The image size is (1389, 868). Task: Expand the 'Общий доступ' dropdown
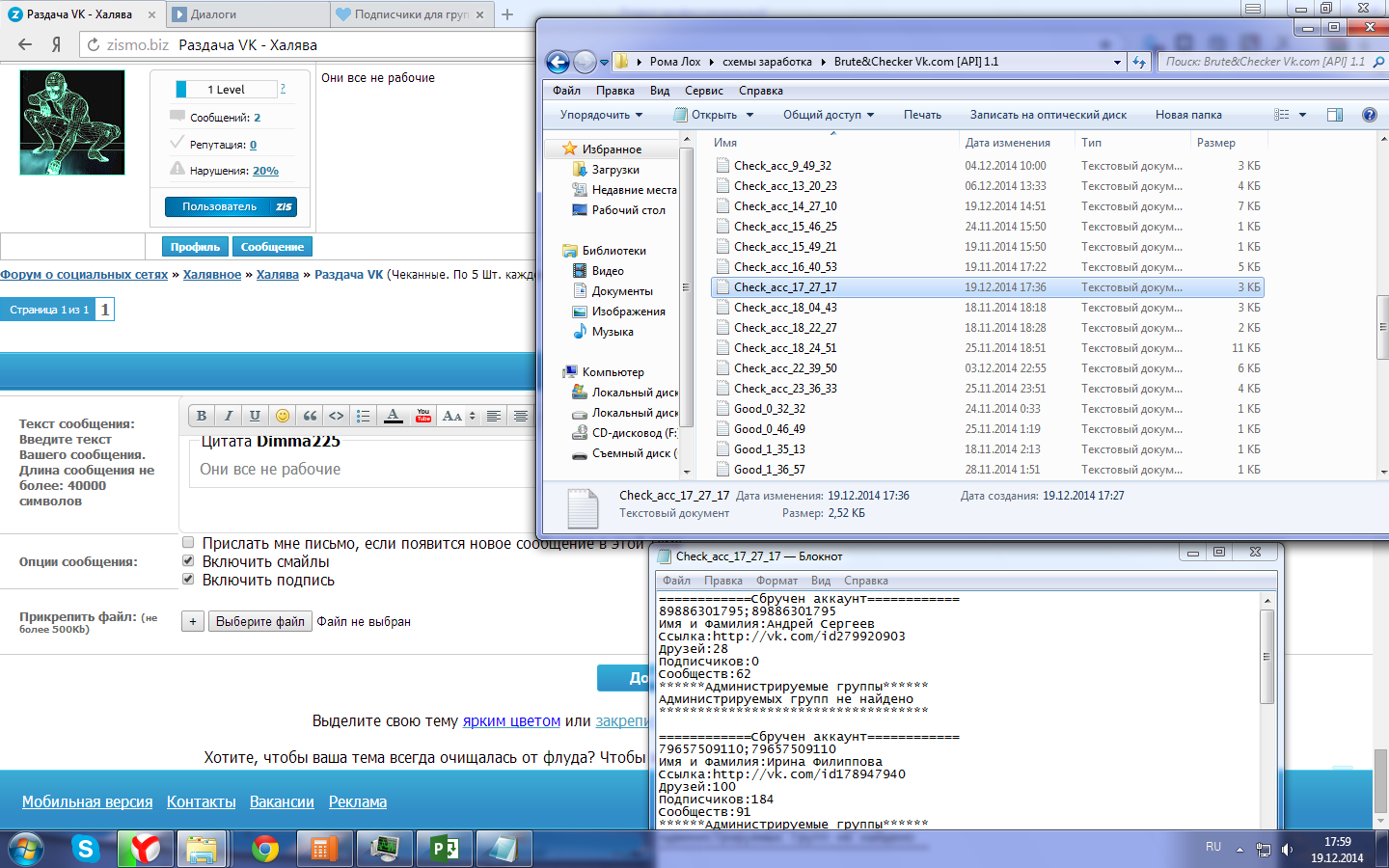(x=829, y=115)
